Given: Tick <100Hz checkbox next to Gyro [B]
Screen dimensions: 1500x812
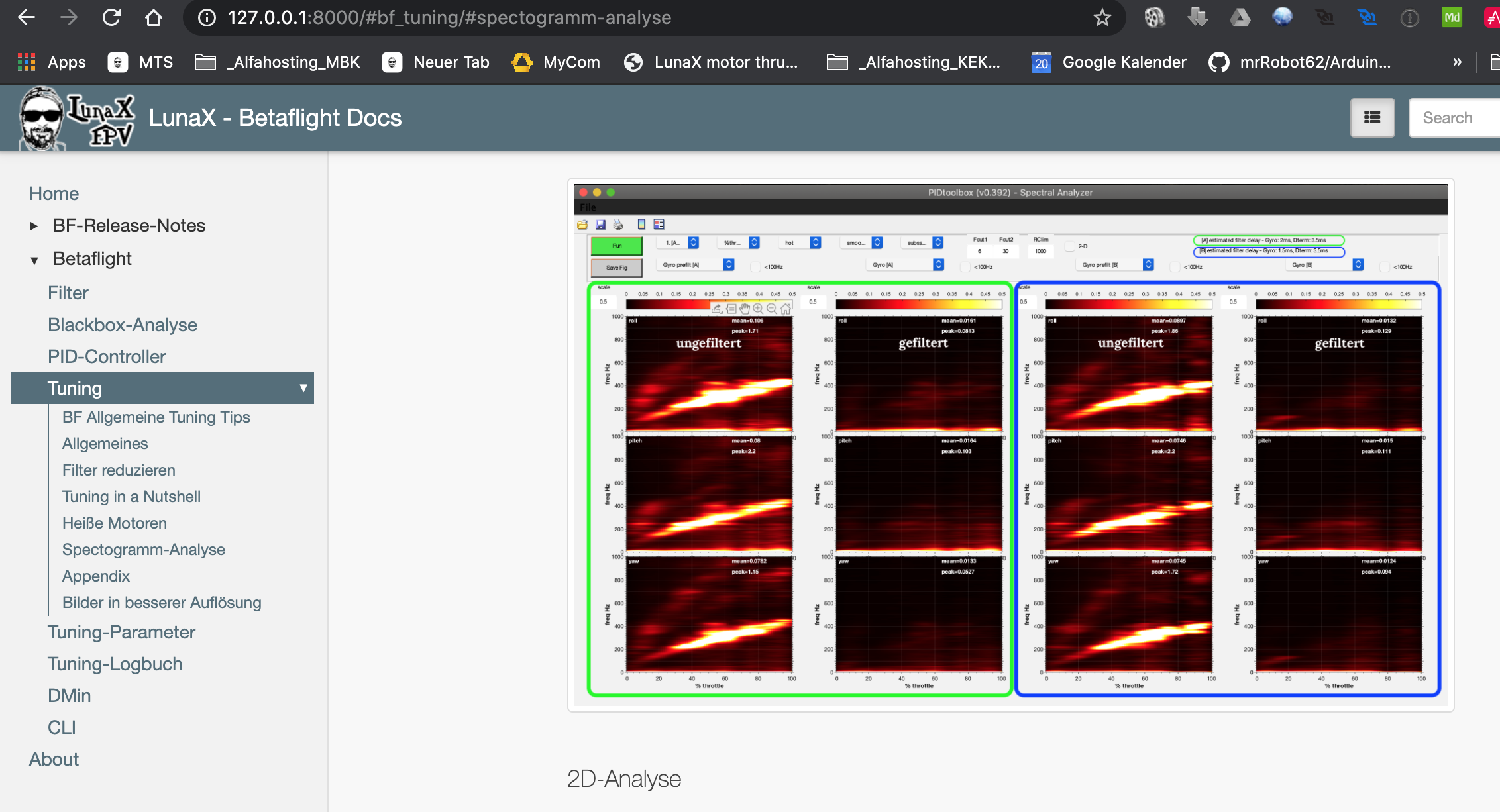Looking at the screenshot, I should (1384, 267).
